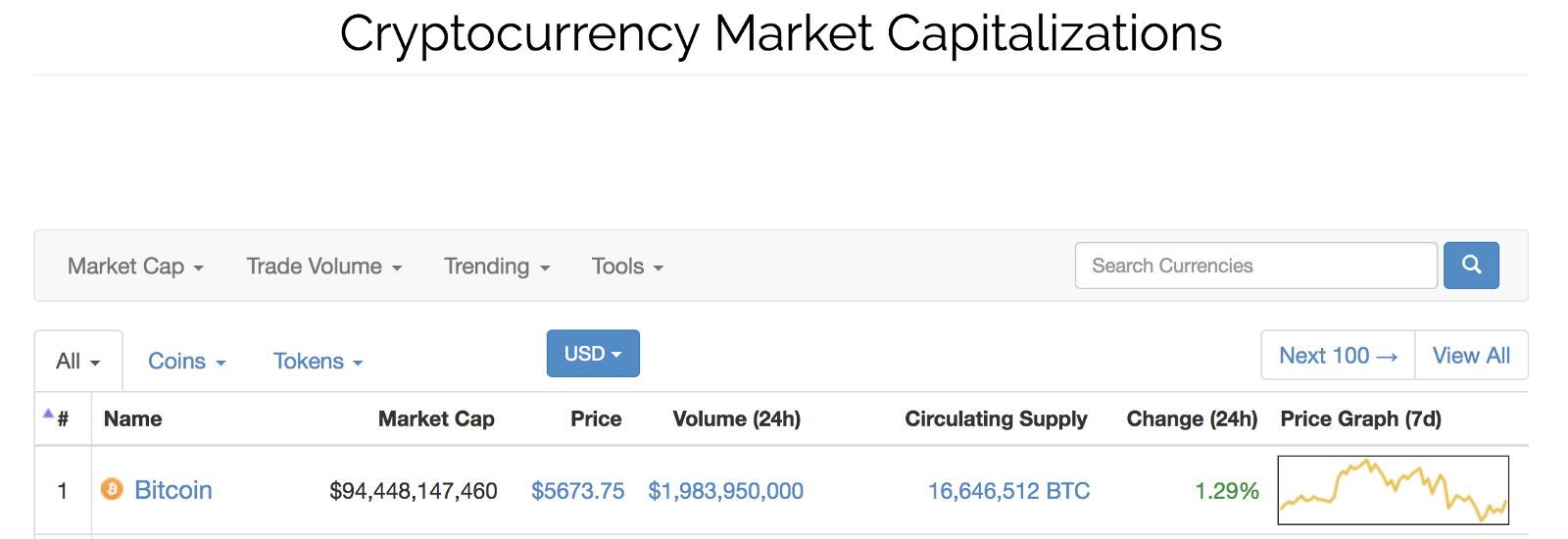Click the View All button
The image size is (1568, 539).
tap(1471, 356)
